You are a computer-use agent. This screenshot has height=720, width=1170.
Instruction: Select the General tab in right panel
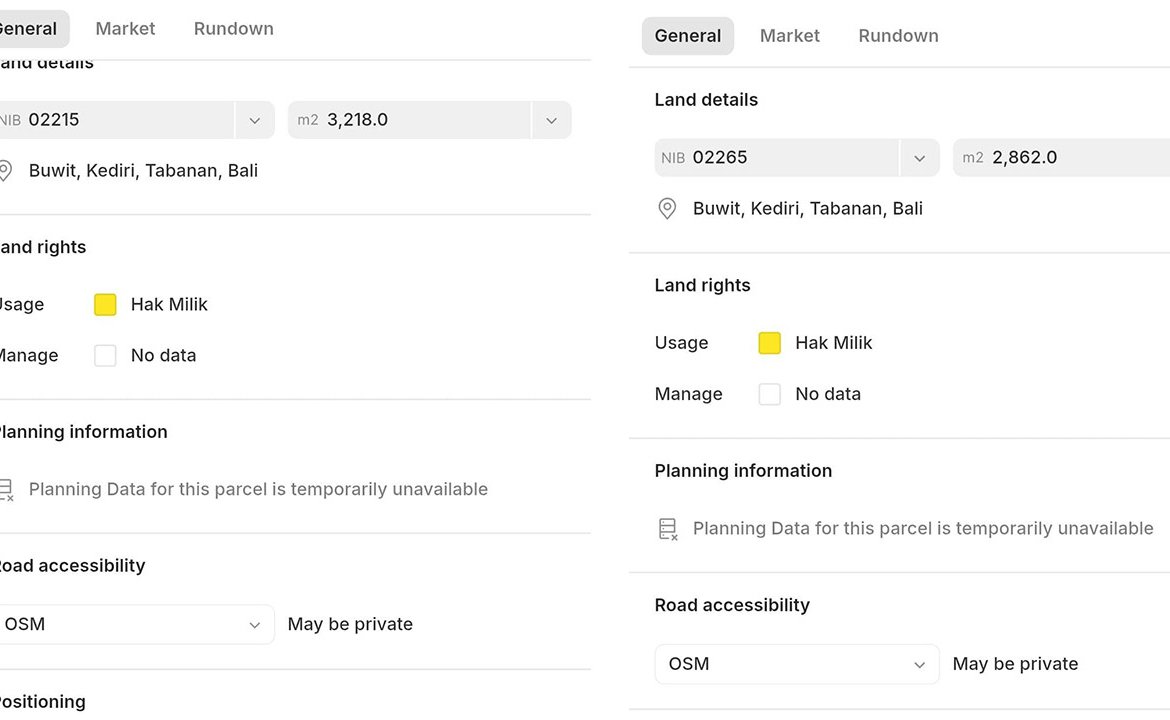tap(688, 36)
